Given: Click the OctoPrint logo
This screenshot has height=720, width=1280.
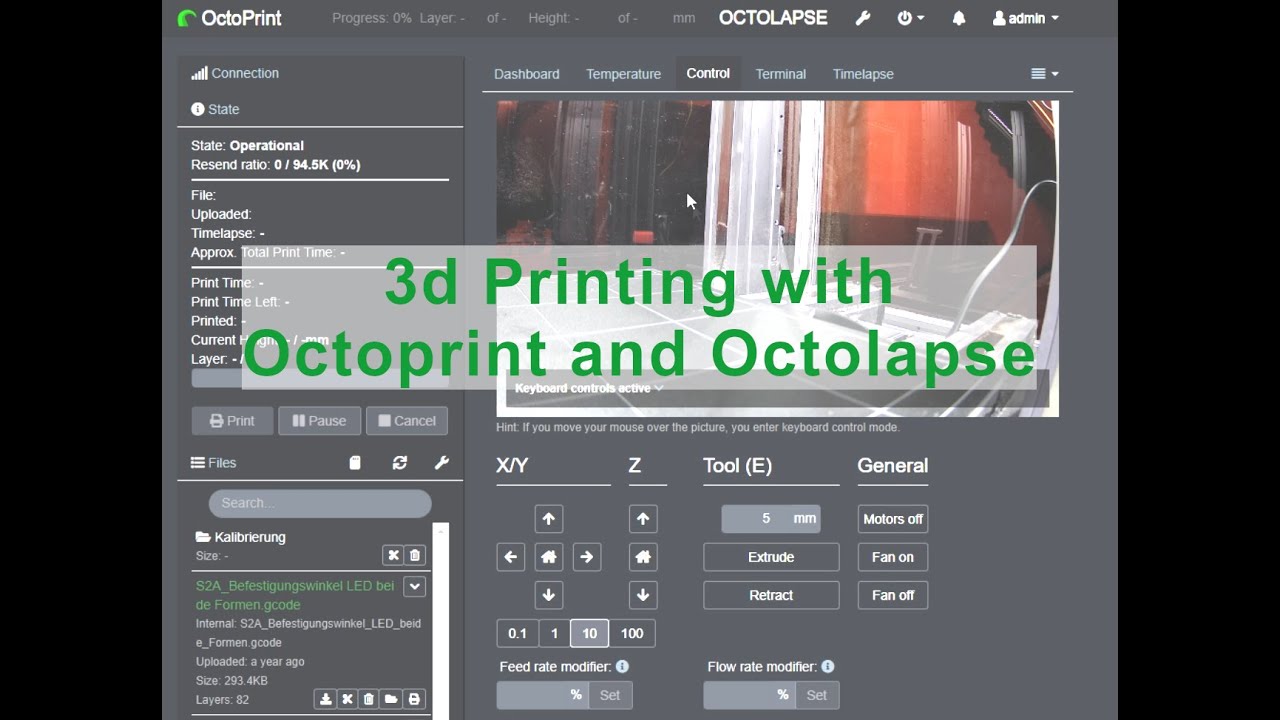Looking at the screenshot, I should [230, 18].
